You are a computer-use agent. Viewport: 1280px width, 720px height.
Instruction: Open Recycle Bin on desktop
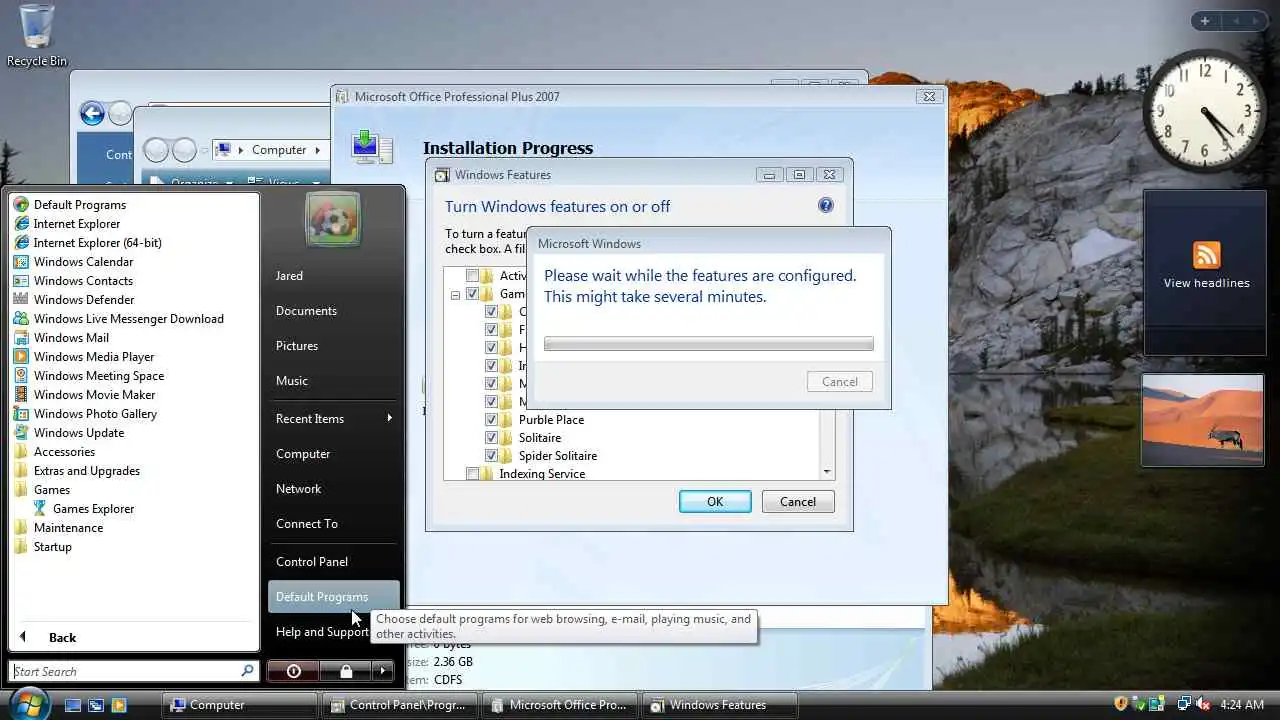(37, 35)
